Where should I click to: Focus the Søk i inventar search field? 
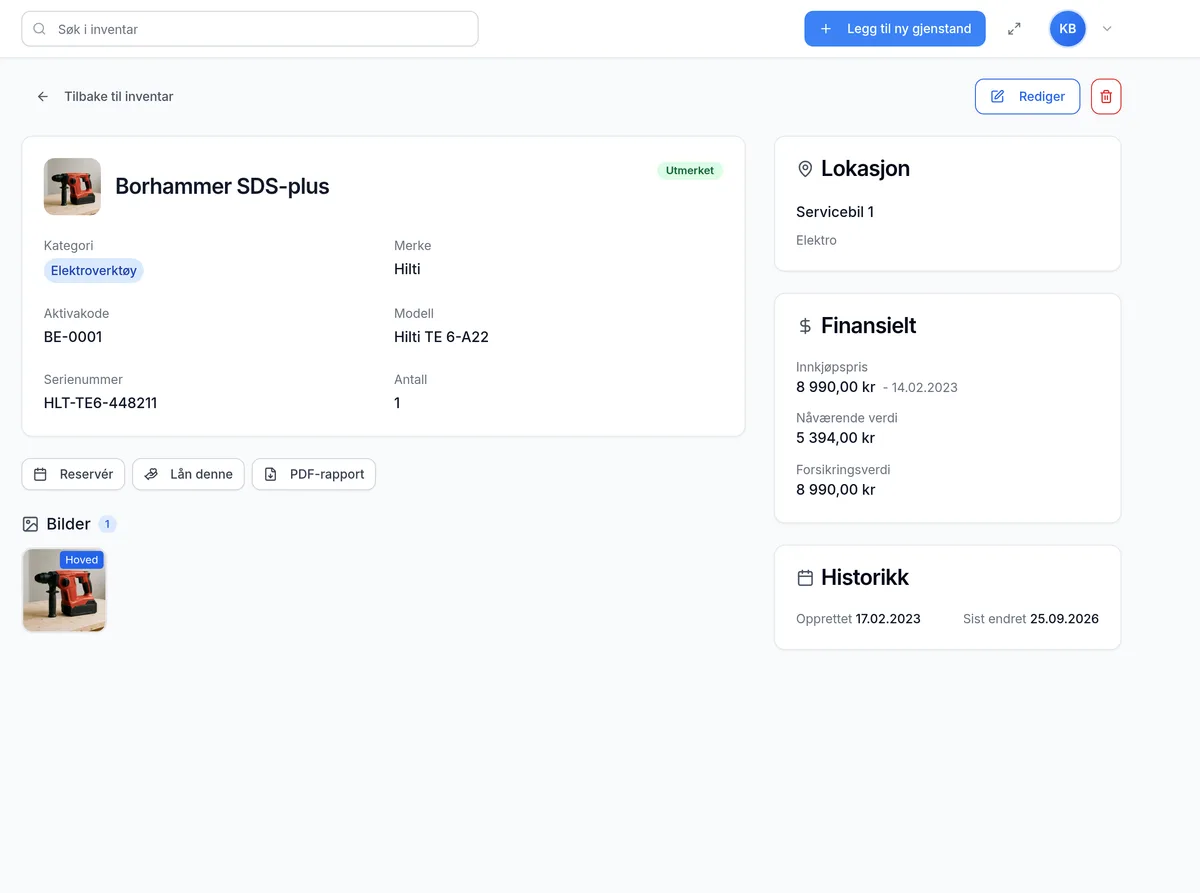click(250, 29)
